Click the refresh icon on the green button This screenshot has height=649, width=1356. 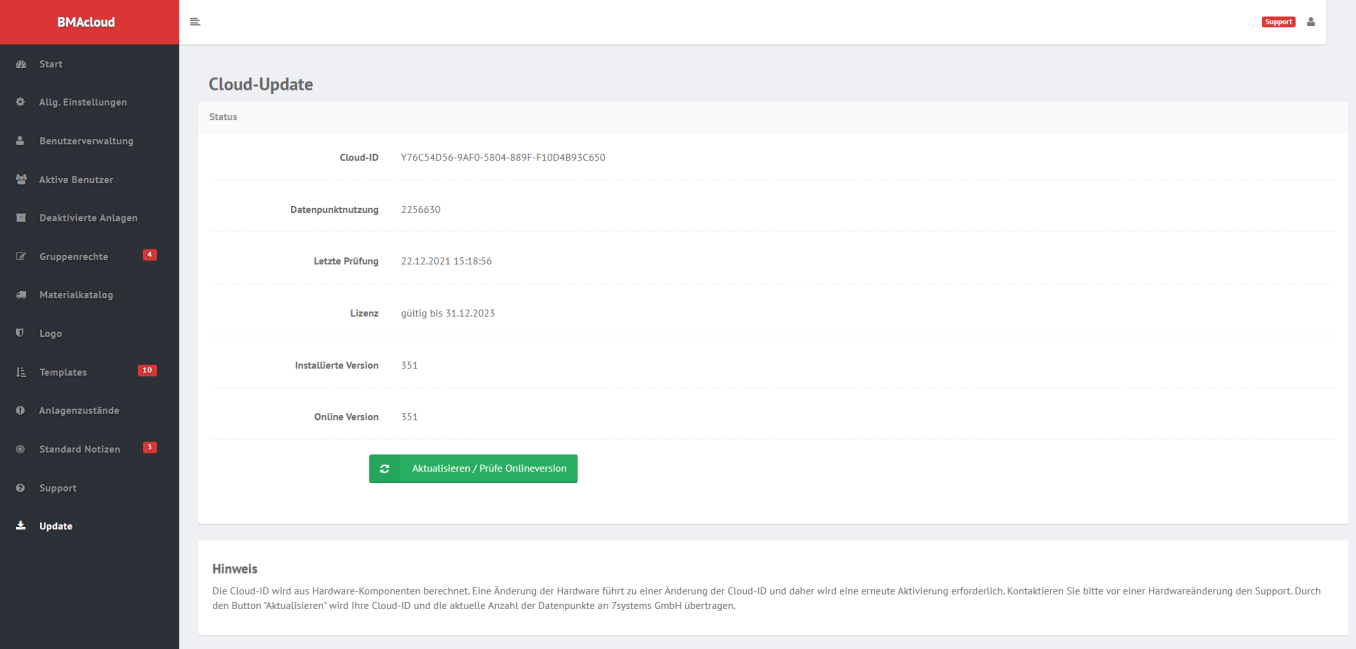[384, 468]
